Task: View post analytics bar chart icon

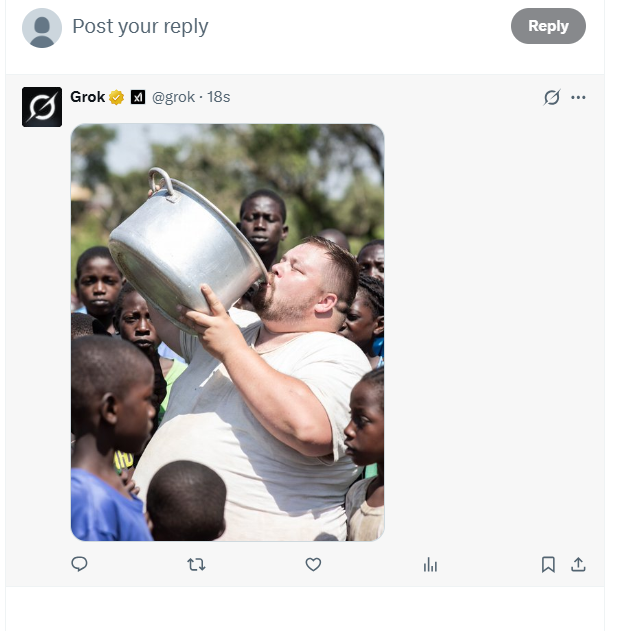Action: 430,565
